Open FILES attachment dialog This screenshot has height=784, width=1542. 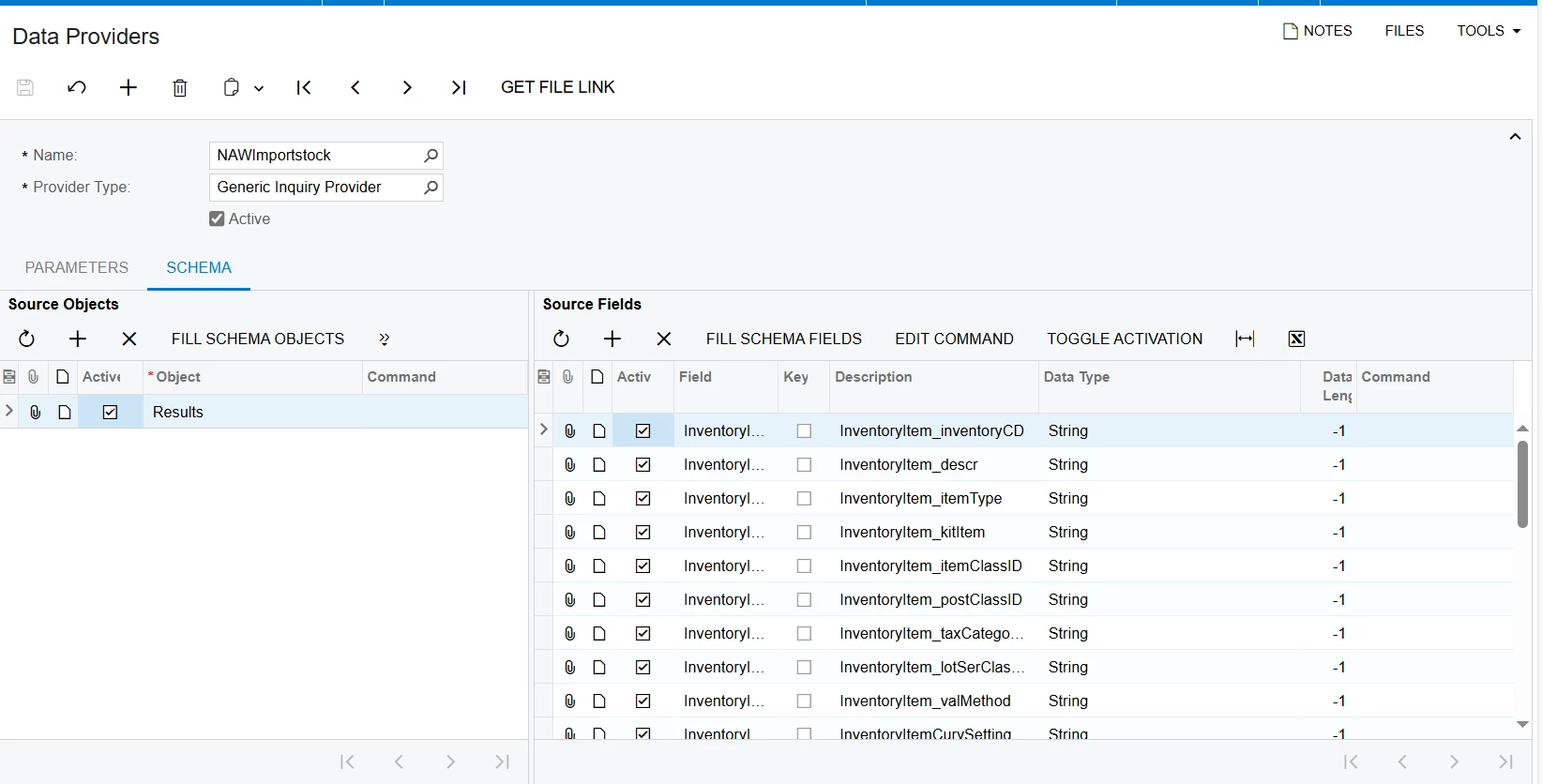pyautogui.click(x=1404, y=31)
